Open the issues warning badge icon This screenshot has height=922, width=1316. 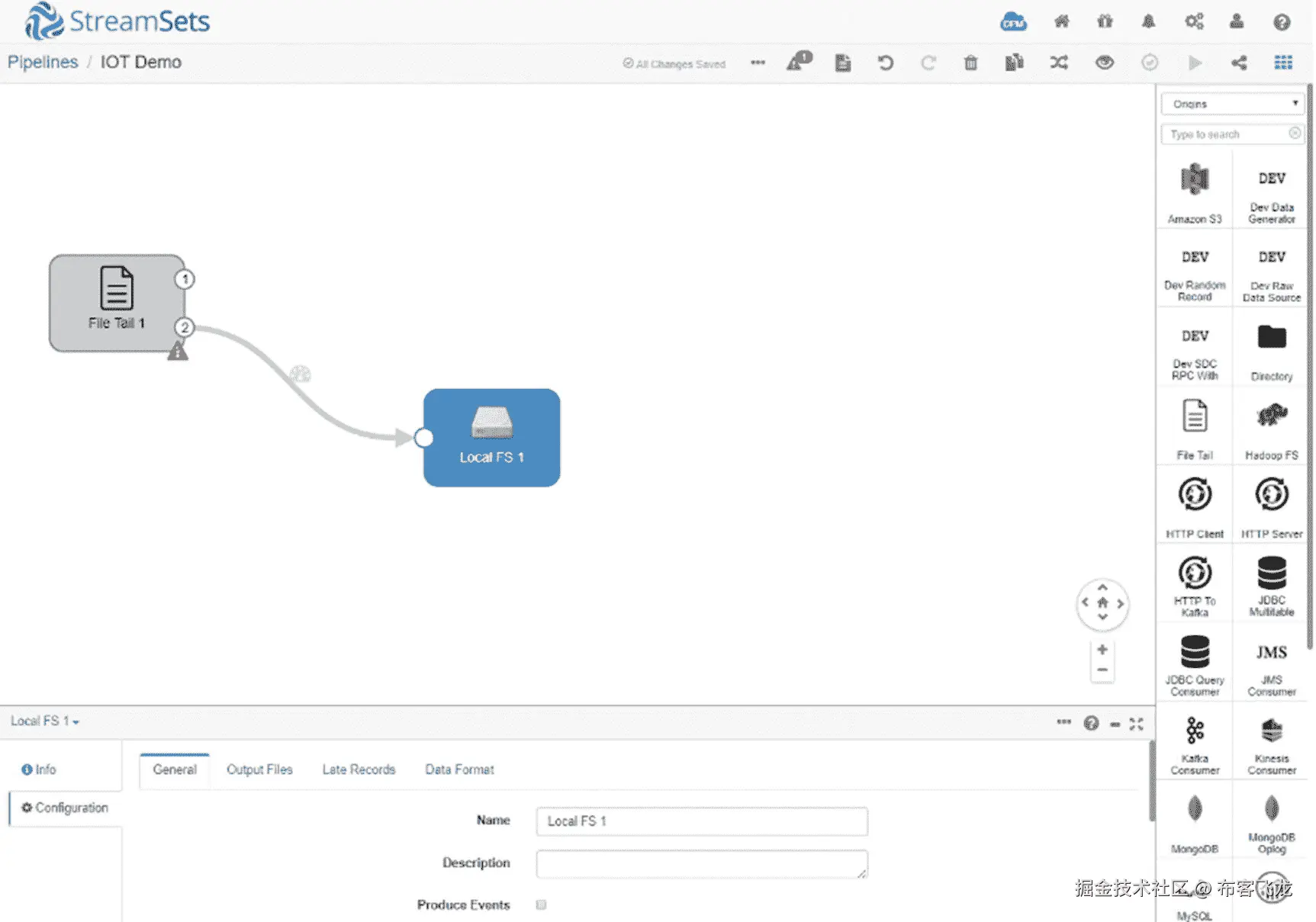point(800,61)
